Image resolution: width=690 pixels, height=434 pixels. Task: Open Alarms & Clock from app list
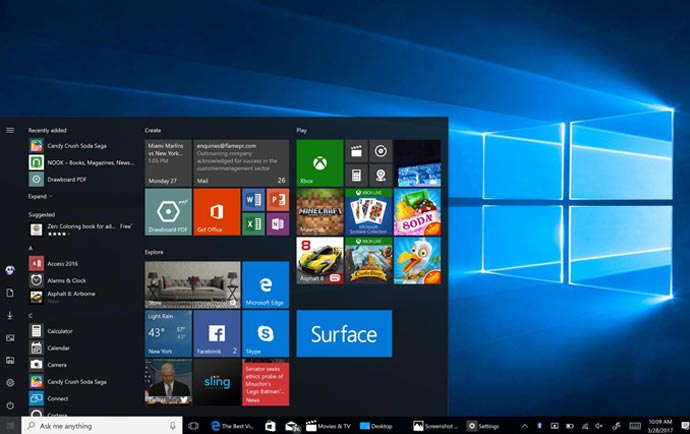coord(82,280)
